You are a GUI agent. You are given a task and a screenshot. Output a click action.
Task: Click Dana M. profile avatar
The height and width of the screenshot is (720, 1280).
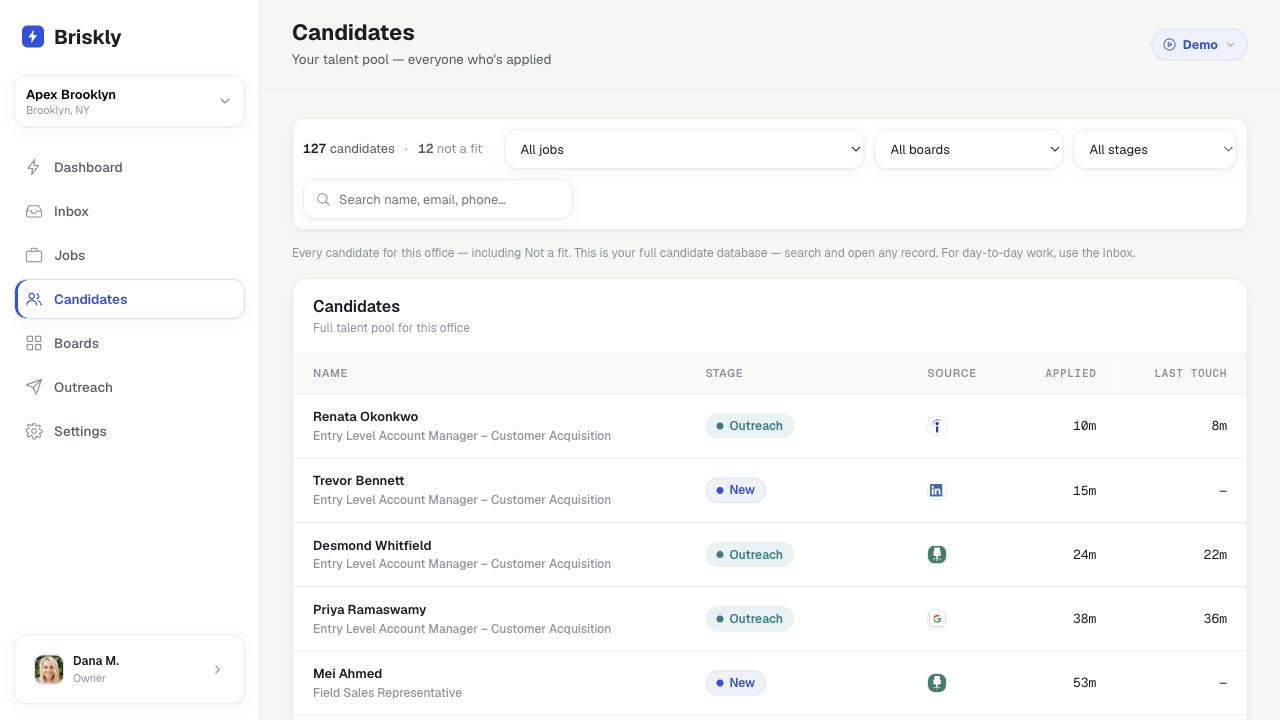point(49,669)
